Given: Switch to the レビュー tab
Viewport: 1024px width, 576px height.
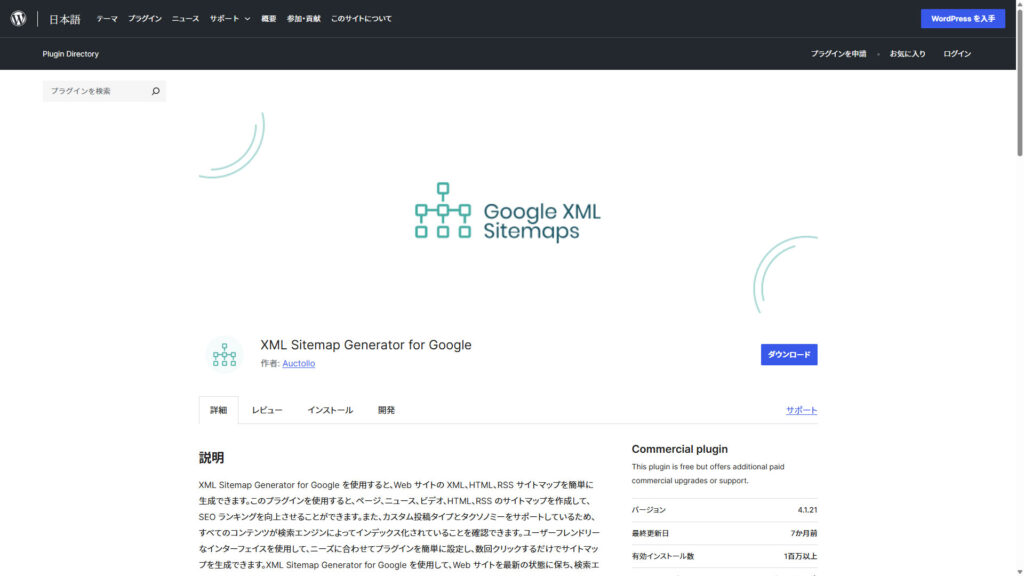Looking at the screenshot, I should [267, 410].
